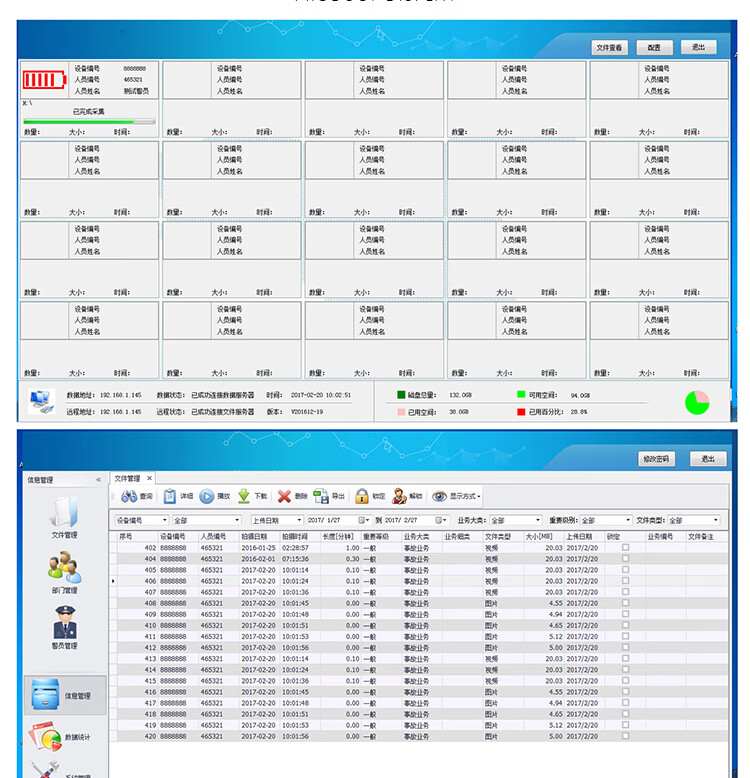750x778 pixels.
Task: Click version text V201612-19
Action: pos(307,412)
